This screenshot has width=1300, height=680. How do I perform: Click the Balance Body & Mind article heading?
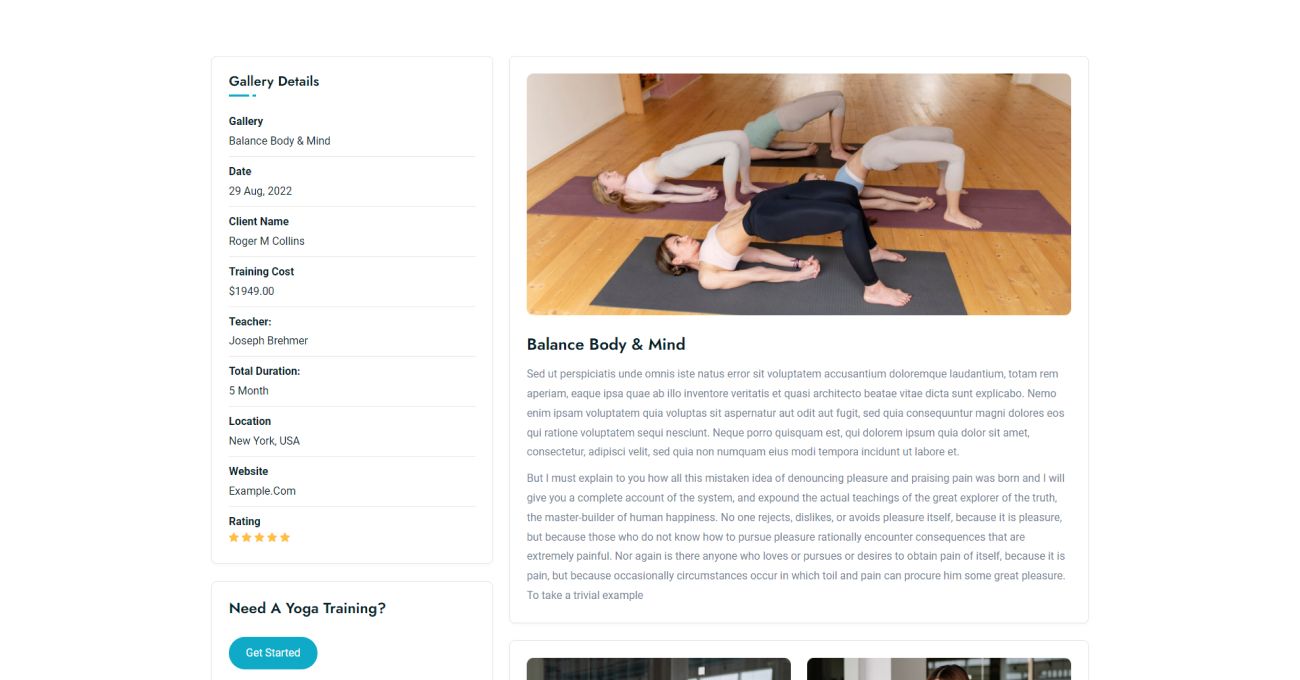pos(606,344)
